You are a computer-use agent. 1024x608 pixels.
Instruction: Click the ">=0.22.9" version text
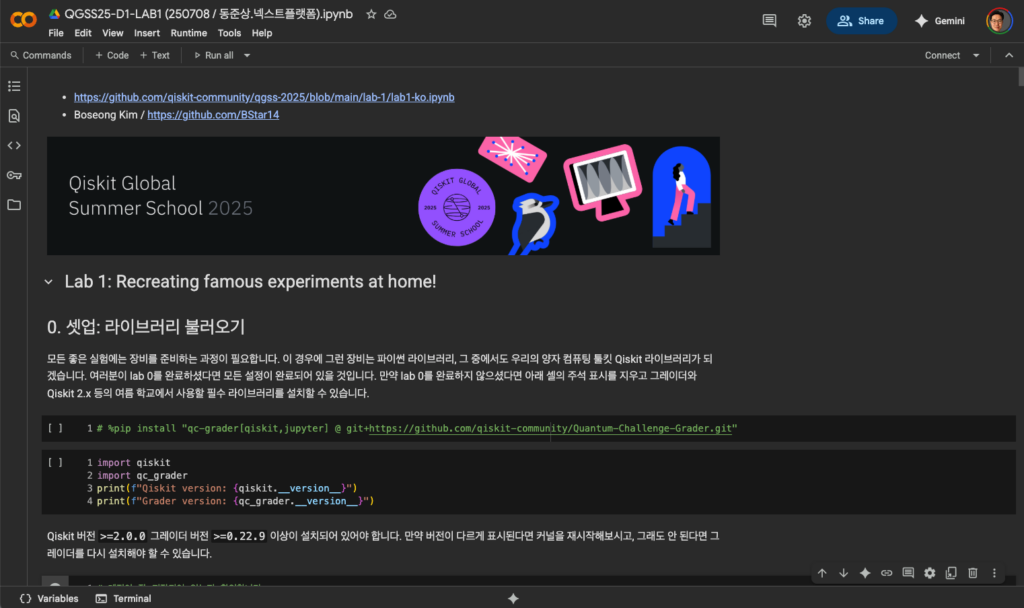239,536
